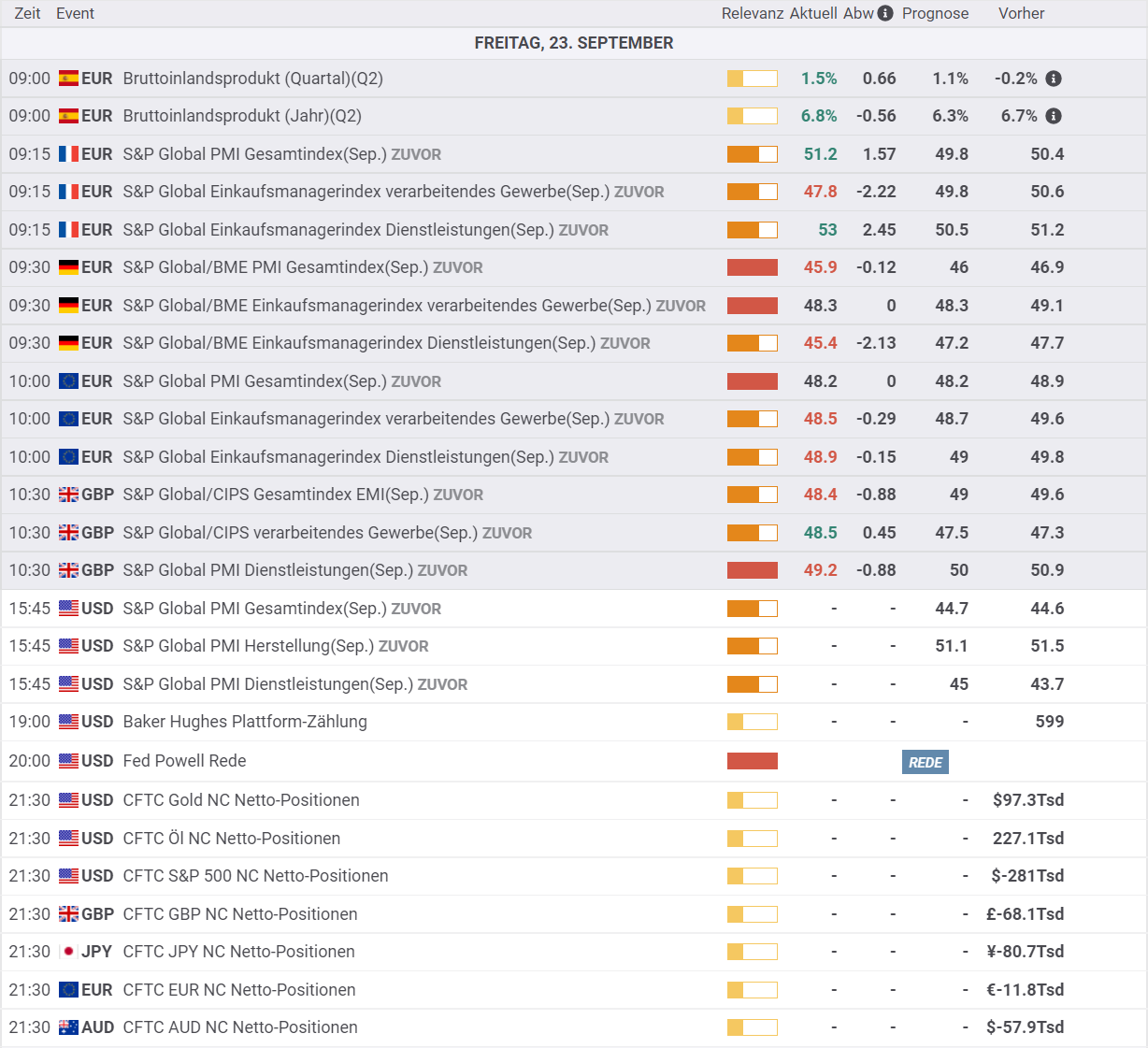Viewport: 1148px width, 1048px height.
Task: Click previous value £-68.1Tsd on GBP row
Action: [x=1025, y=914]
